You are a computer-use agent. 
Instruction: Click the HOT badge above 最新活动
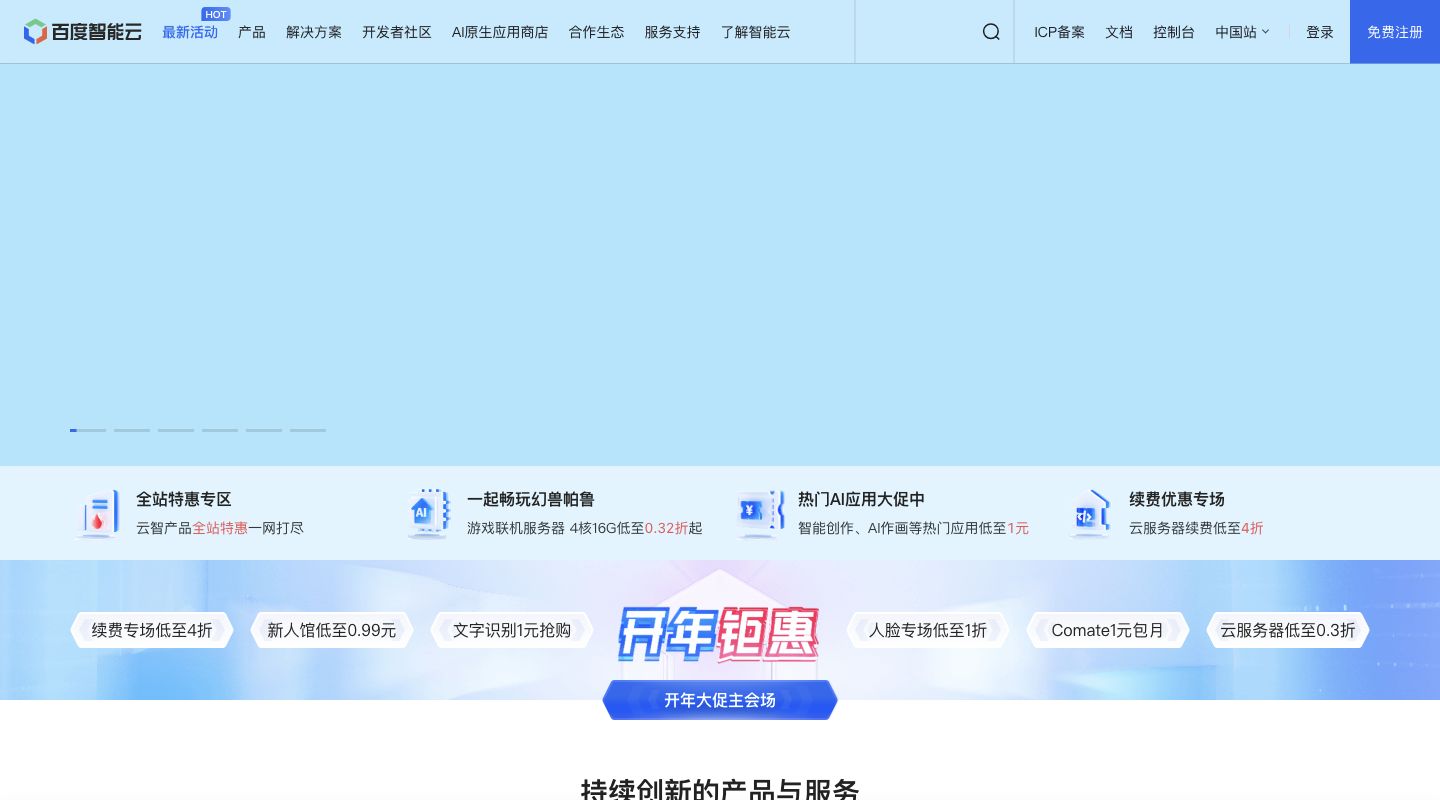click(x=216, y=14)
